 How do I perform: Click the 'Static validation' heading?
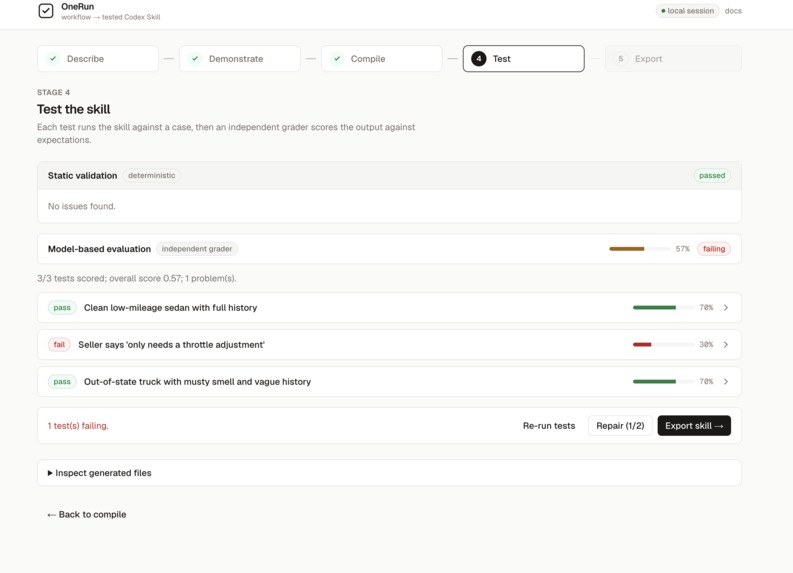pos(82,175)
